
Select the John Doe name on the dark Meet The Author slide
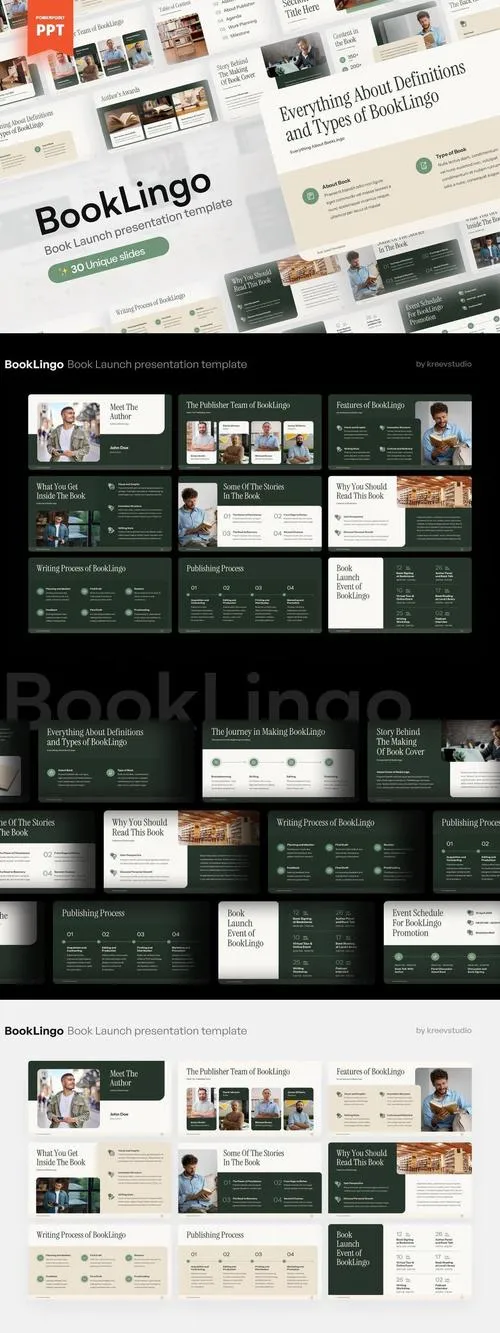(x=119, y=446)
